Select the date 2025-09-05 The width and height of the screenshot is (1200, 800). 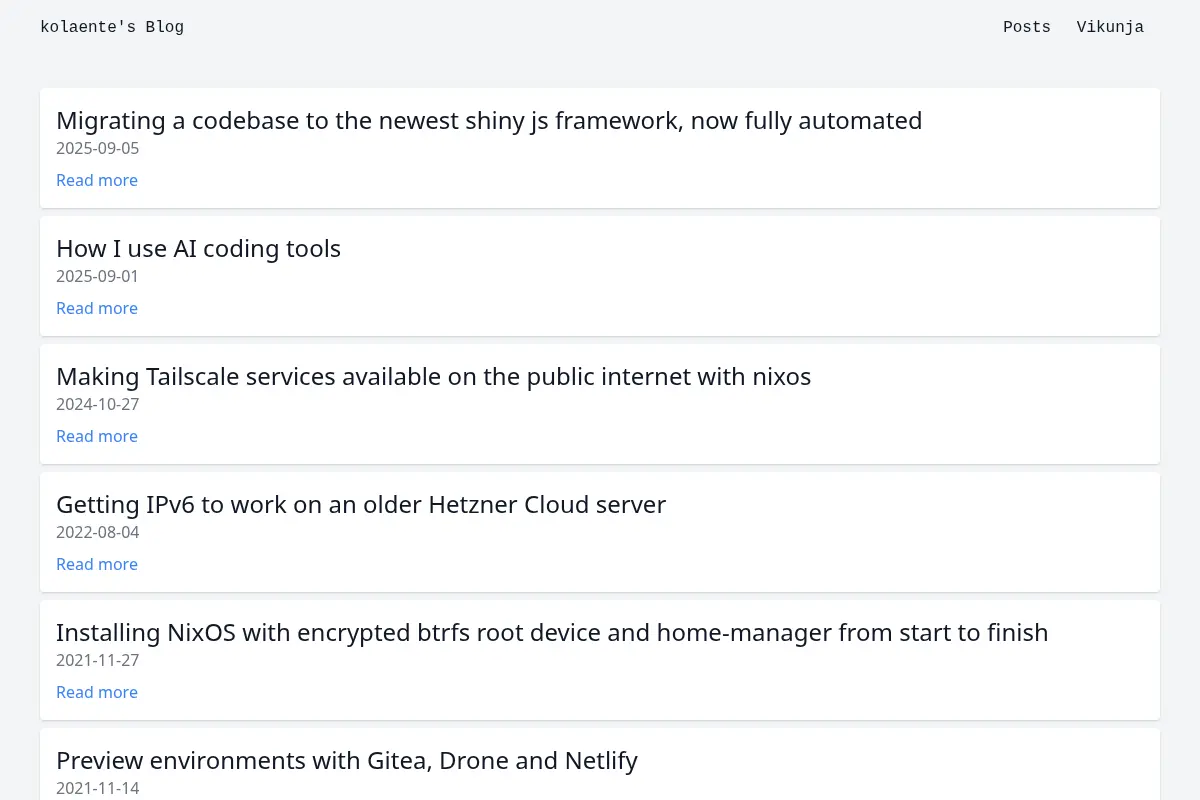pos(98,149)
